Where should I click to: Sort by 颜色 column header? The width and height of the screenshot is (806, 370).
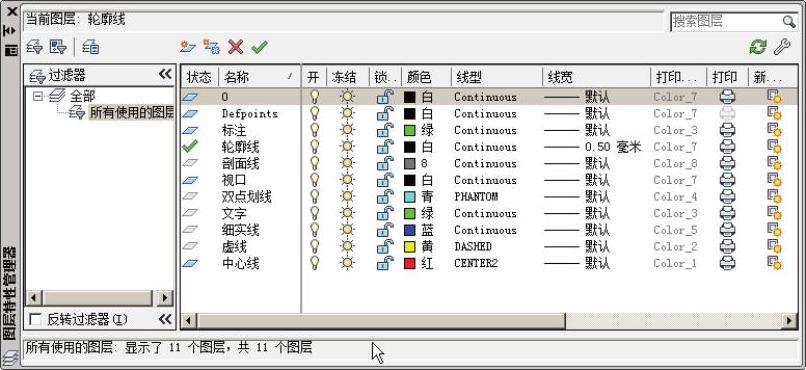pyautogui.click(x=426, y=77)
